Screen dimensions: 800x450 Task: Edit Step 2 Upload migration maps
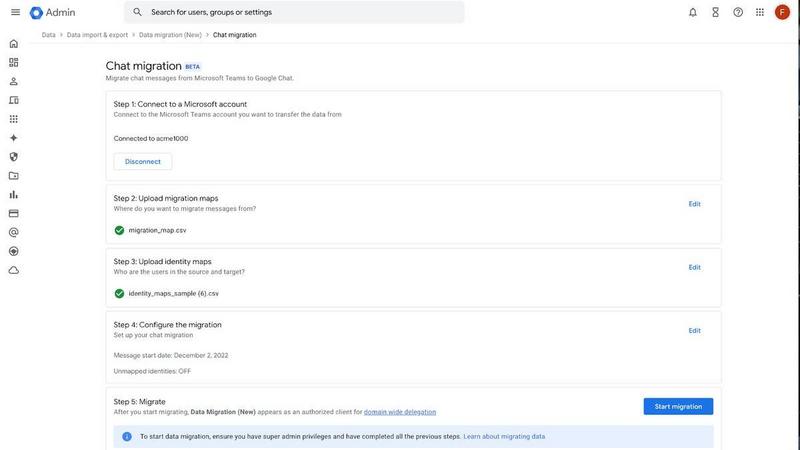pyautogui.click(x=694, y=204)
